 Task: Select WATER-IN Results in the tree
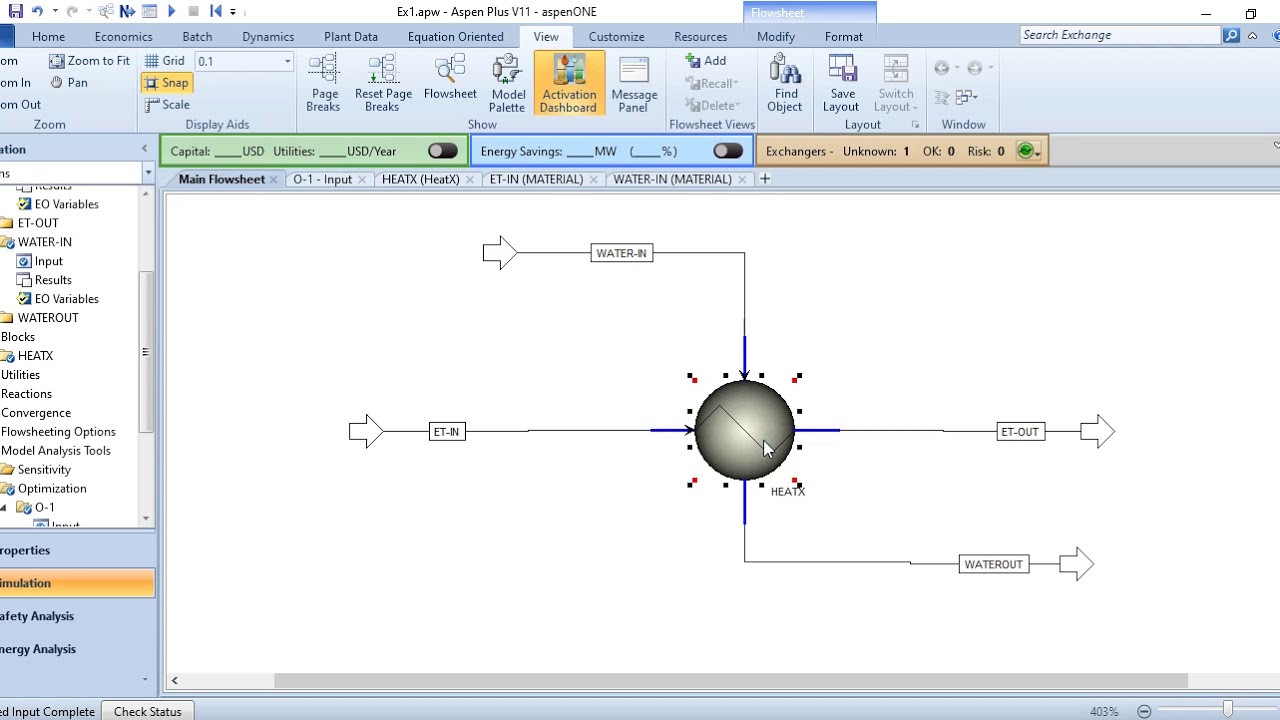(53, 280)
